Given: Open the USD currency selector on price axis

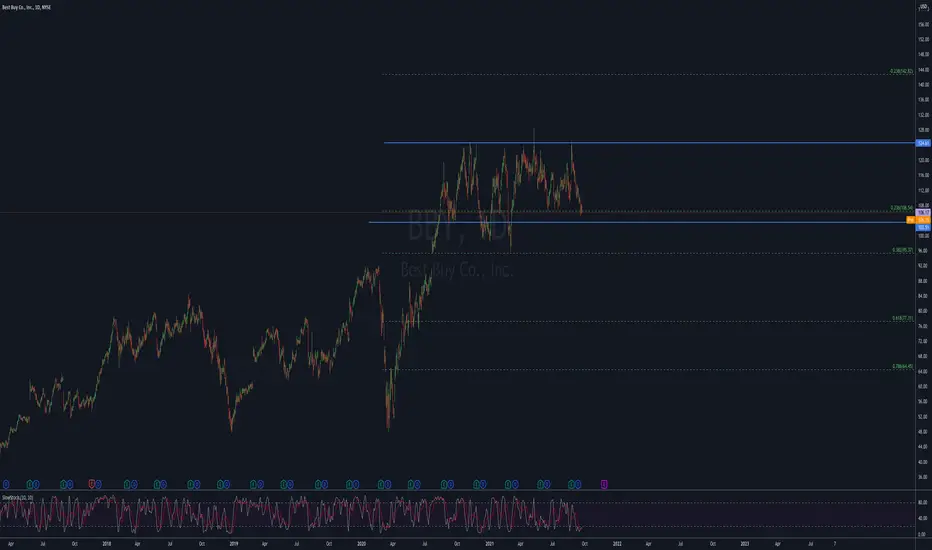Looking at the screenshot, I should 924,5.
